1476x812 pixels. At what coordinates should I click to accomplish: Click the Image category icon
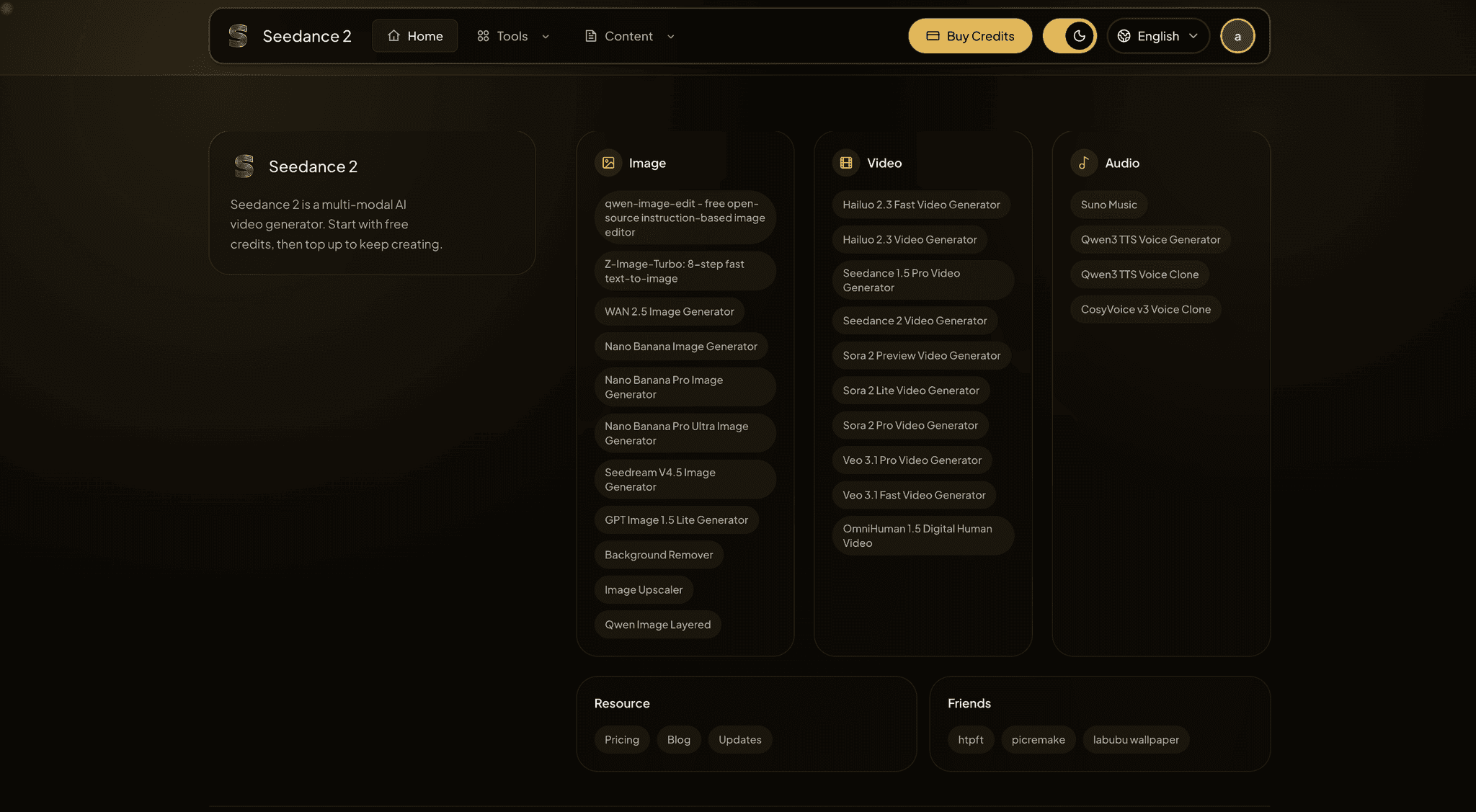pyautogui.click(x=608, y=163)
